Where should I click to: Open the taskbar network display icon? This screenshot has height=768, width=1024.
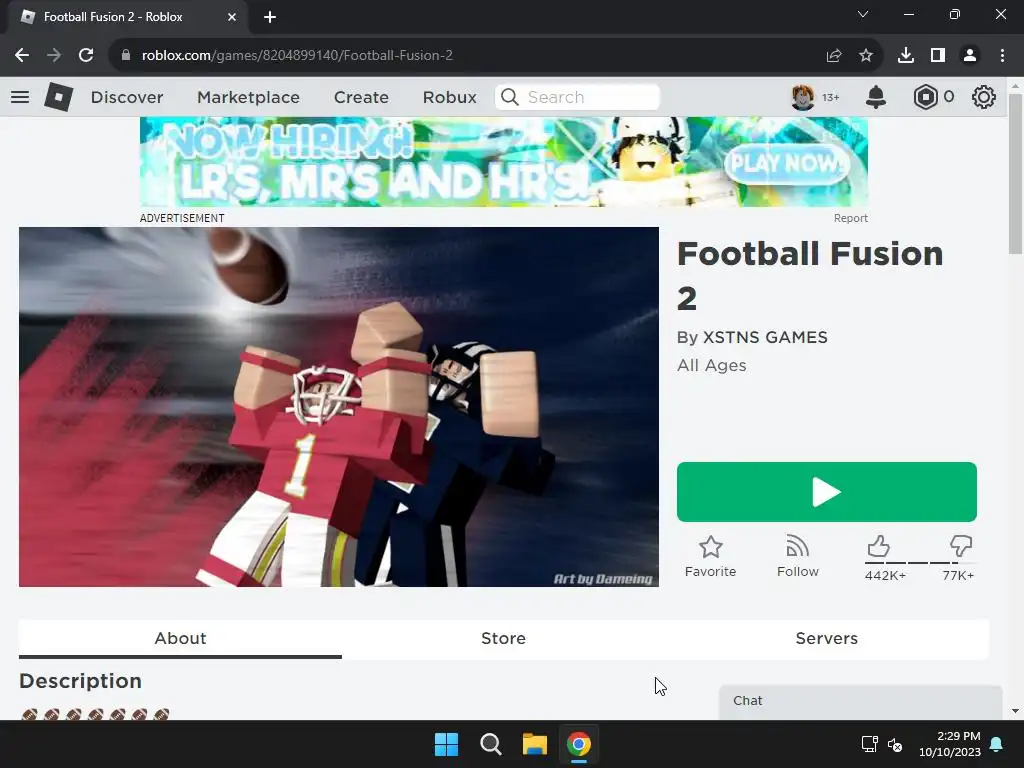[x=869, y=744]
